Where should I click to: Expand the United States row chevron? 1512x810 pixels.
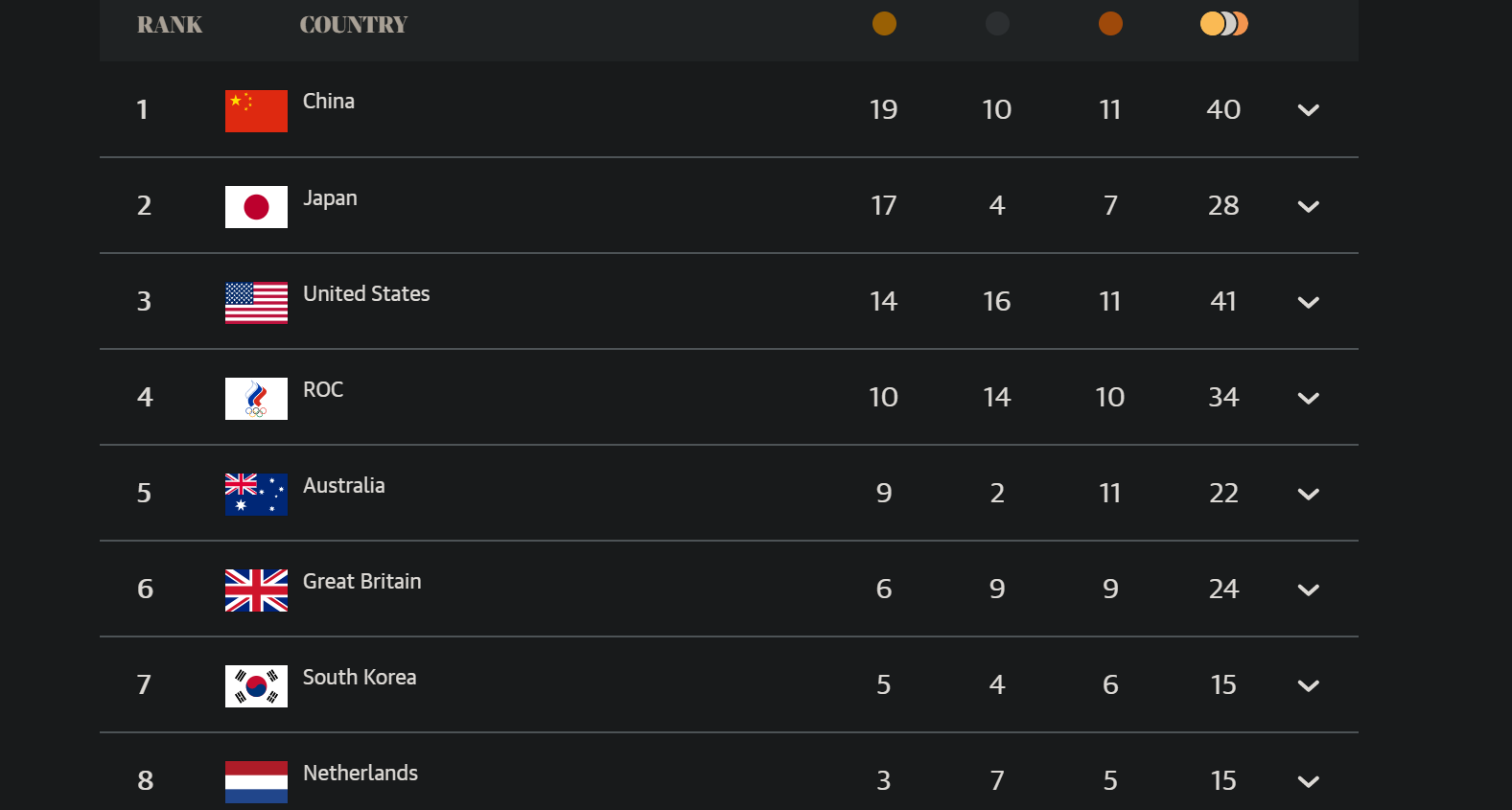(x=1308, y=302)
